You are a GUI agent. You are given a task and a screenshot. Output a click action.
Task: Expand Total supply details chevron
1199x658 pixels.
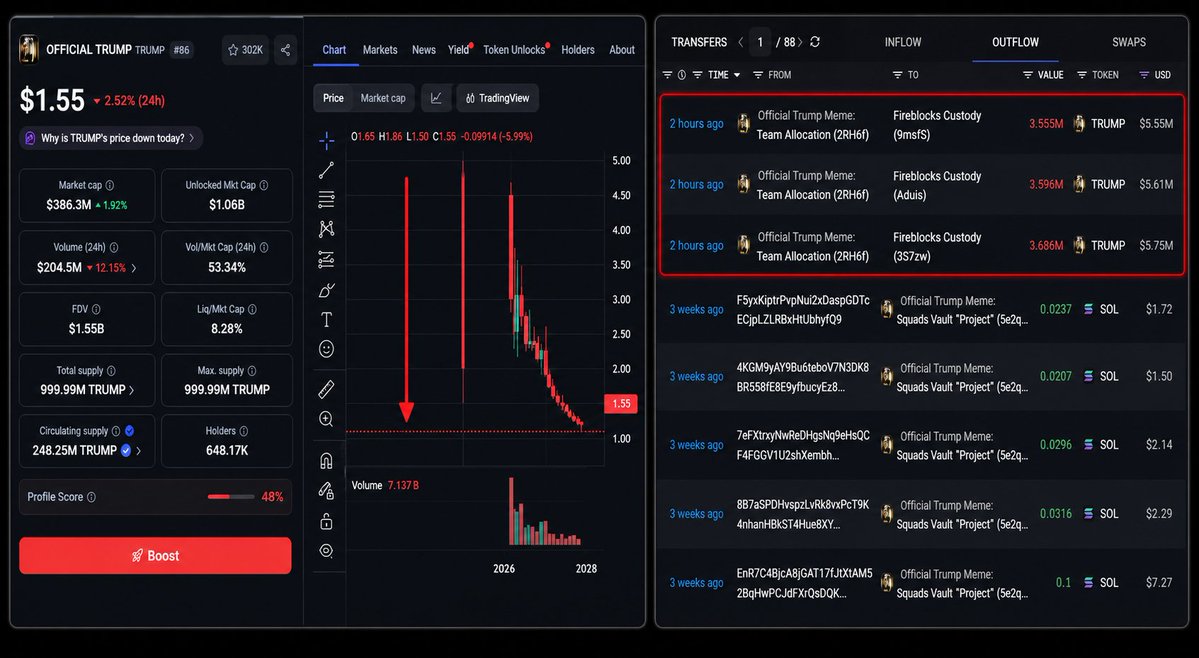coord(132,390)
